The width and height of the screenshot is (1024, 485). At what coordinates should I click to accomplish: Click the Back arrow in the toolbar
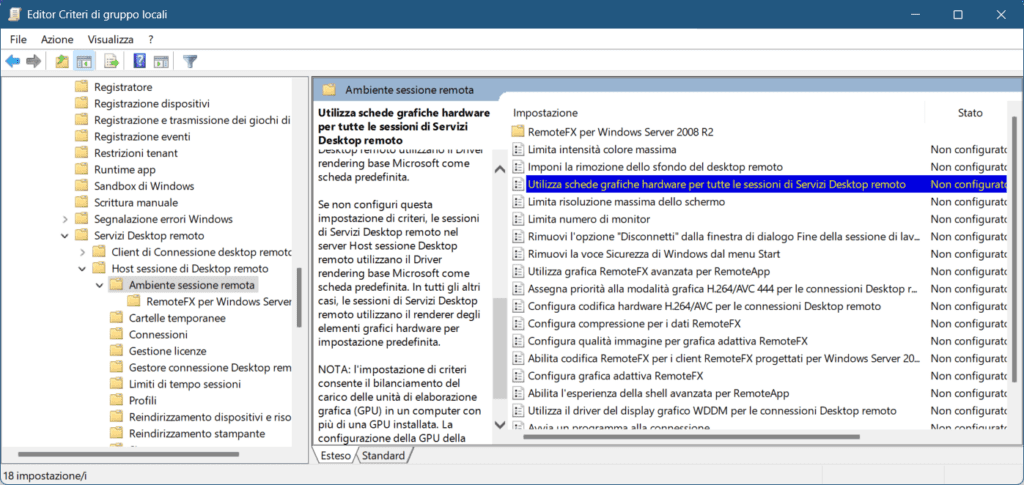coord(13,61)
